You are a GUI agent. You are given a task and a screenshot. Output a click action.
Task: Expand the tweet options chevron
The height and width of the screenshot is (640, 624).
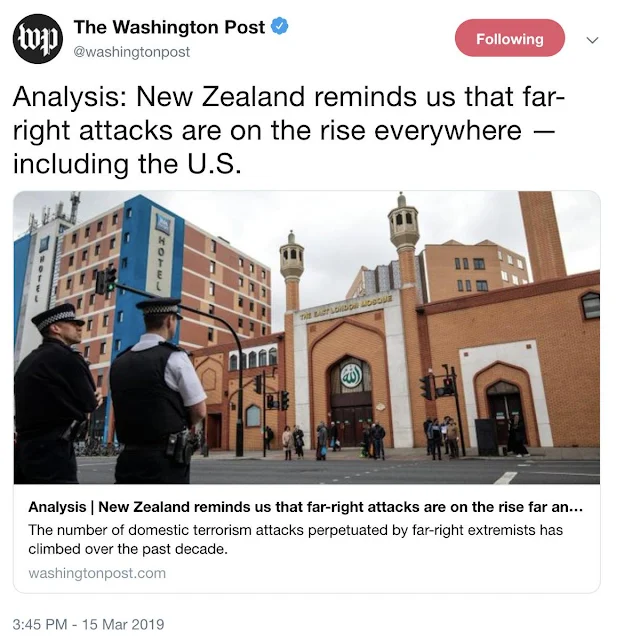(592, 40)
